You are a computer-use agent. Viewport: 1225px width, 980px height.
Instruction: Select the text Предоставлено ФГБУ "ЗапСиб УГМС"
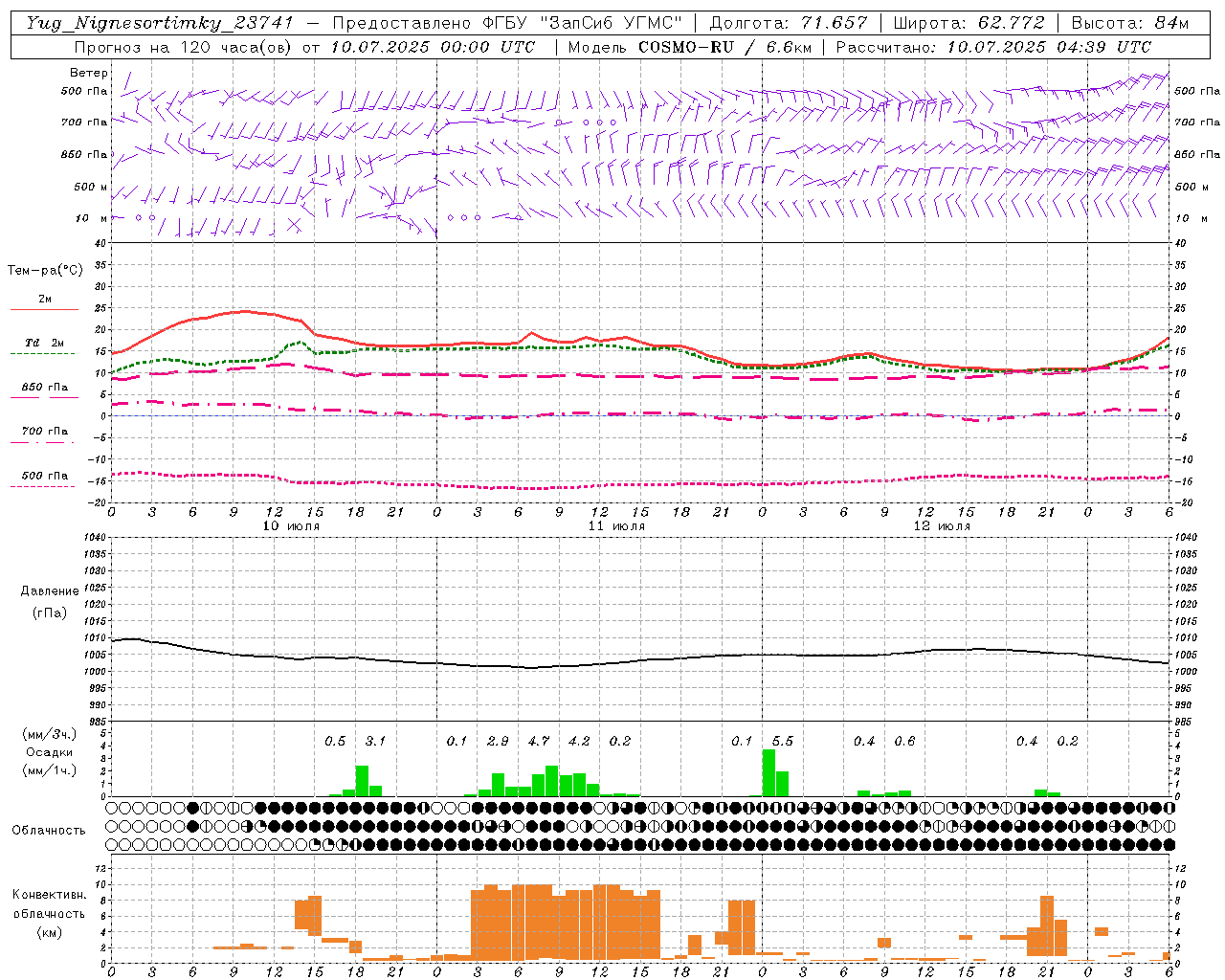(507, 23)
